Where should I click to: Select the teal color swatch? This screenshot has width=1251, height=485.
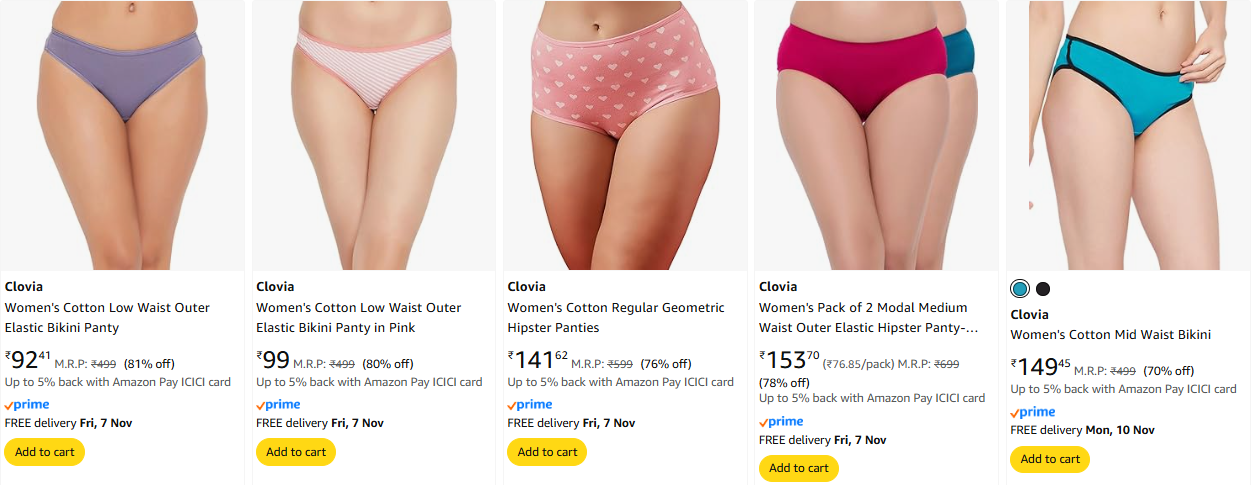[1020, 289]
